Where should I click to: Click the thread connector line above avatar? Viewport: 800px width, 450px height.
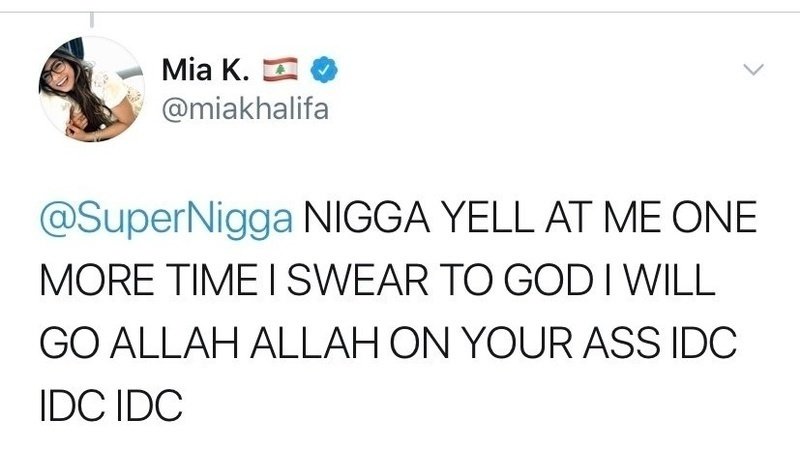click(x=92, y=20)
